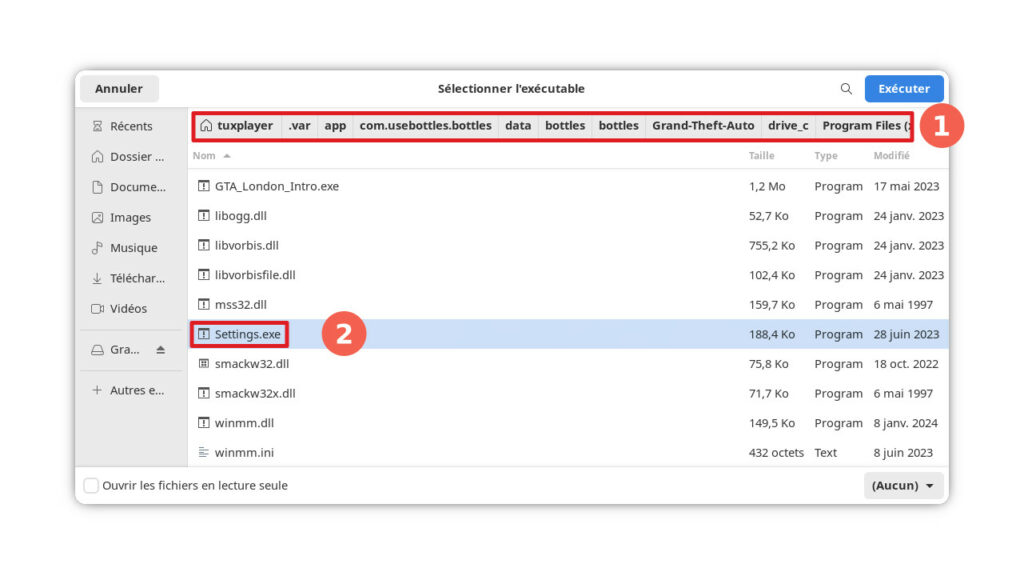Sort files by the Nom column
Image resolution: width=1024 pixels, height=584 pixels.
[204, 156]
